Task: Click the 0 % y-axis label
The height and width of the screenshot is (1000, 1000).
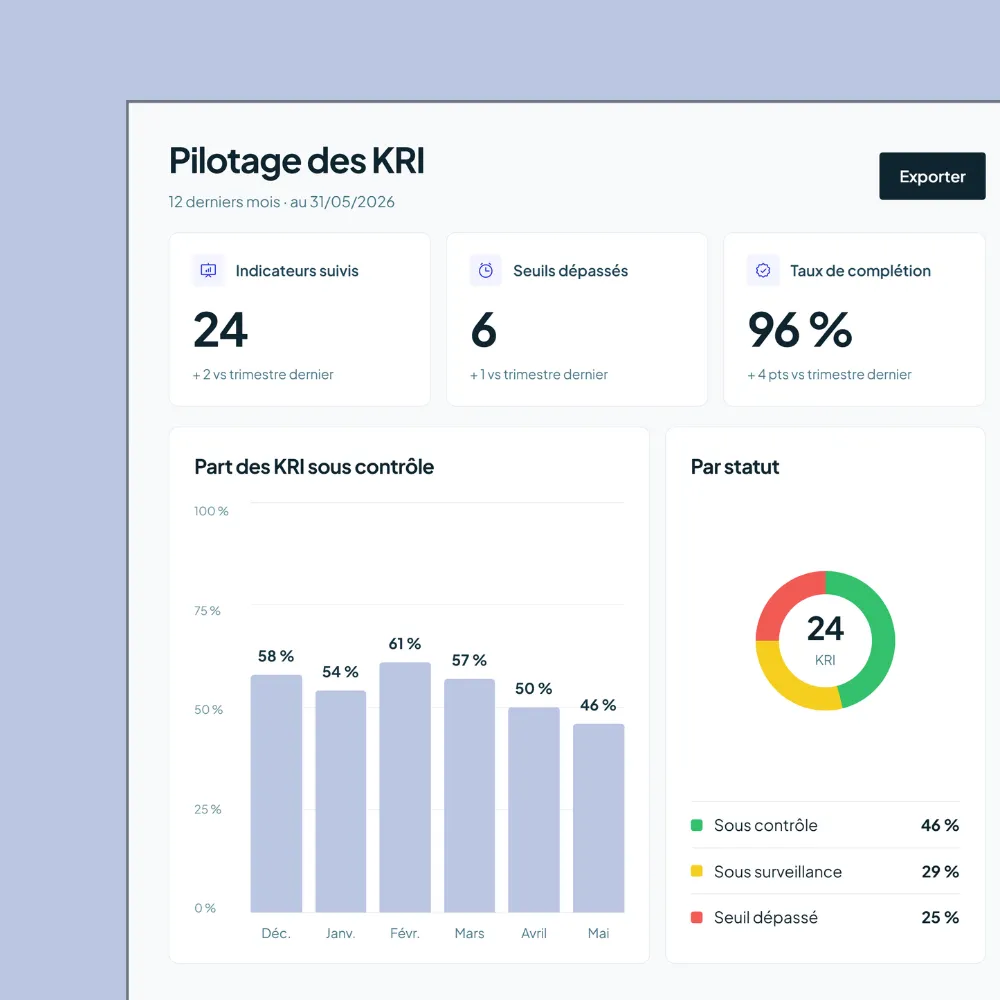Action: coord(205,908)
